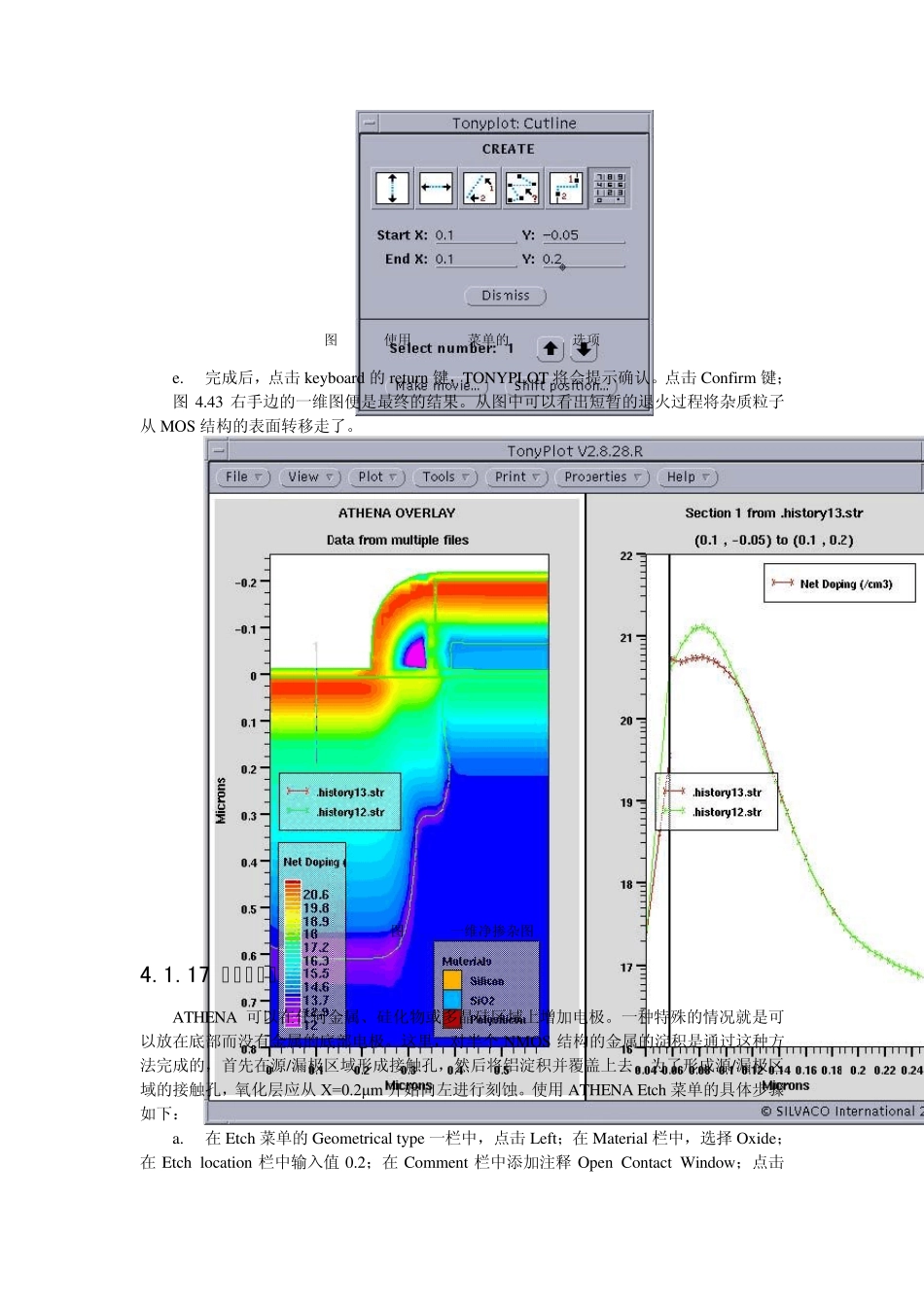Open the File menu in TonyPlot
This screenshot has height=1307, width=924.
click(243, 477)
